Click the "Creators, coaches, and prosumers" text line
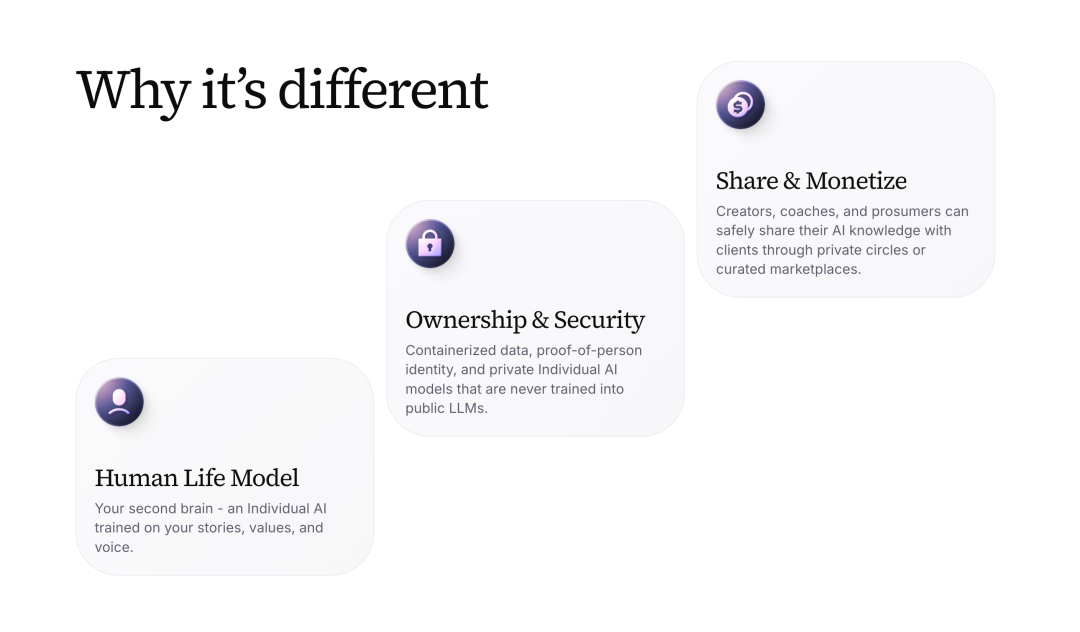The height and width of the screenshot is (632, 1080). click(x=842, y=211)
